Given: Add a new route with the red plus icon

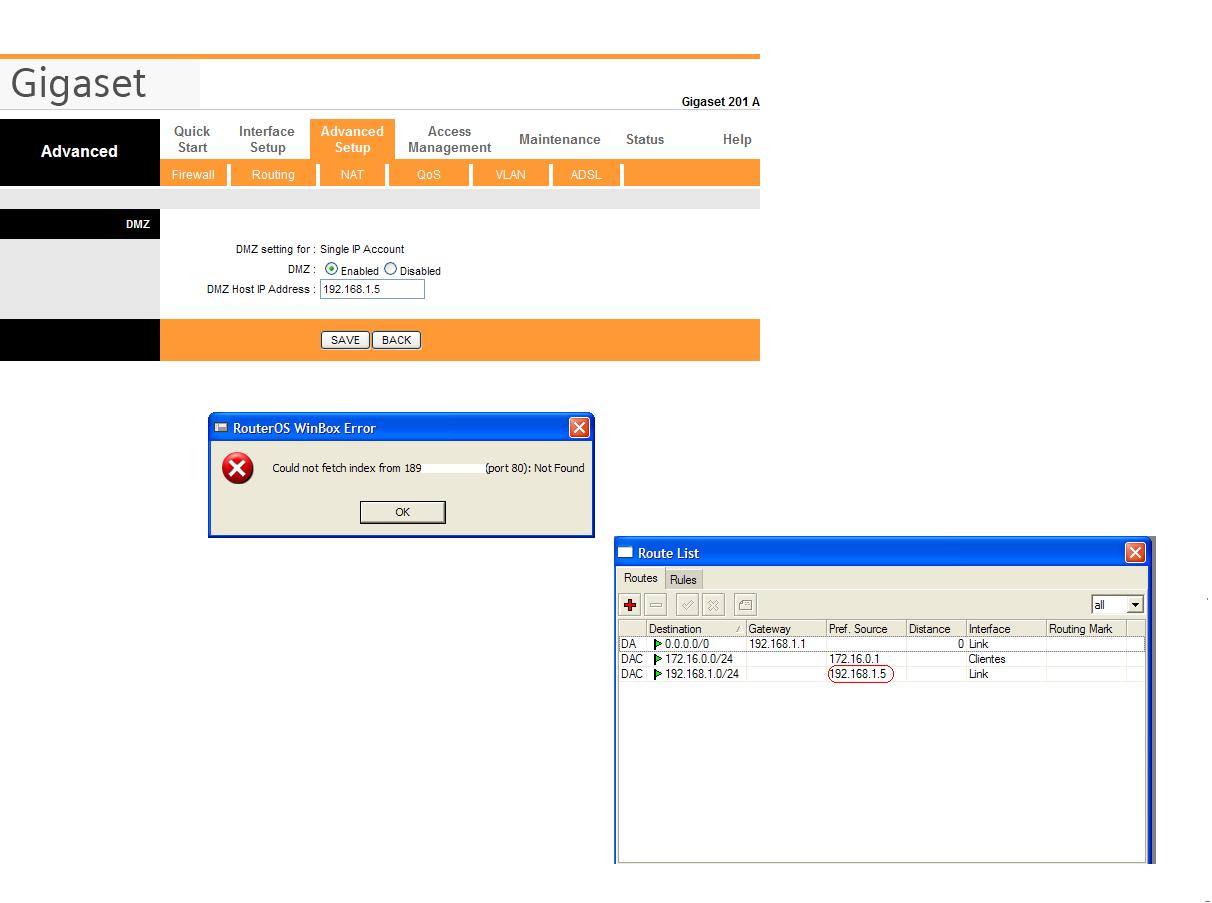Looking at the screenshot, I should click(x=630, y=605).
